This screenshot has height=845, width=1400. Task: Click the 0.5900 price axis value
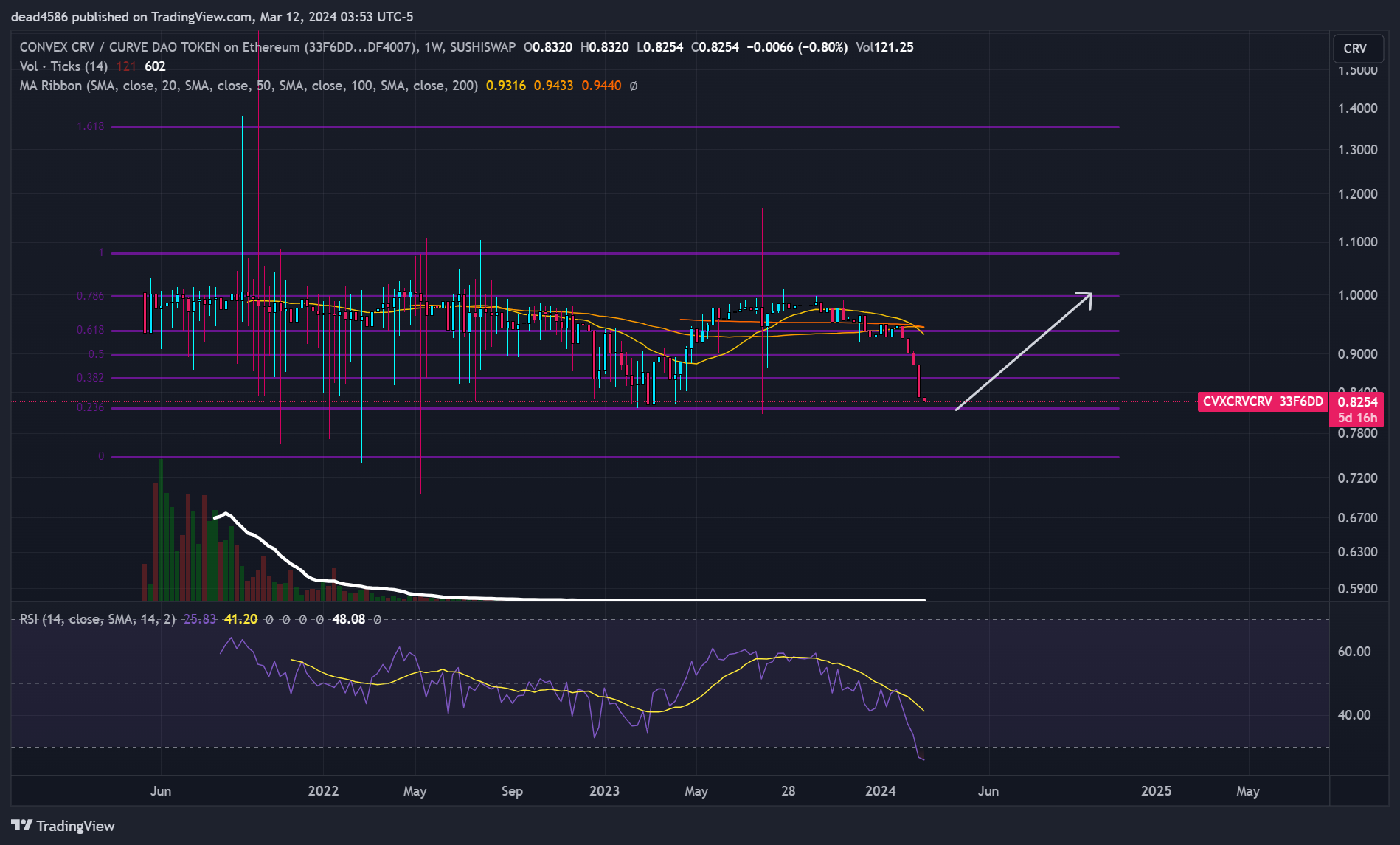pos(1357,589)
